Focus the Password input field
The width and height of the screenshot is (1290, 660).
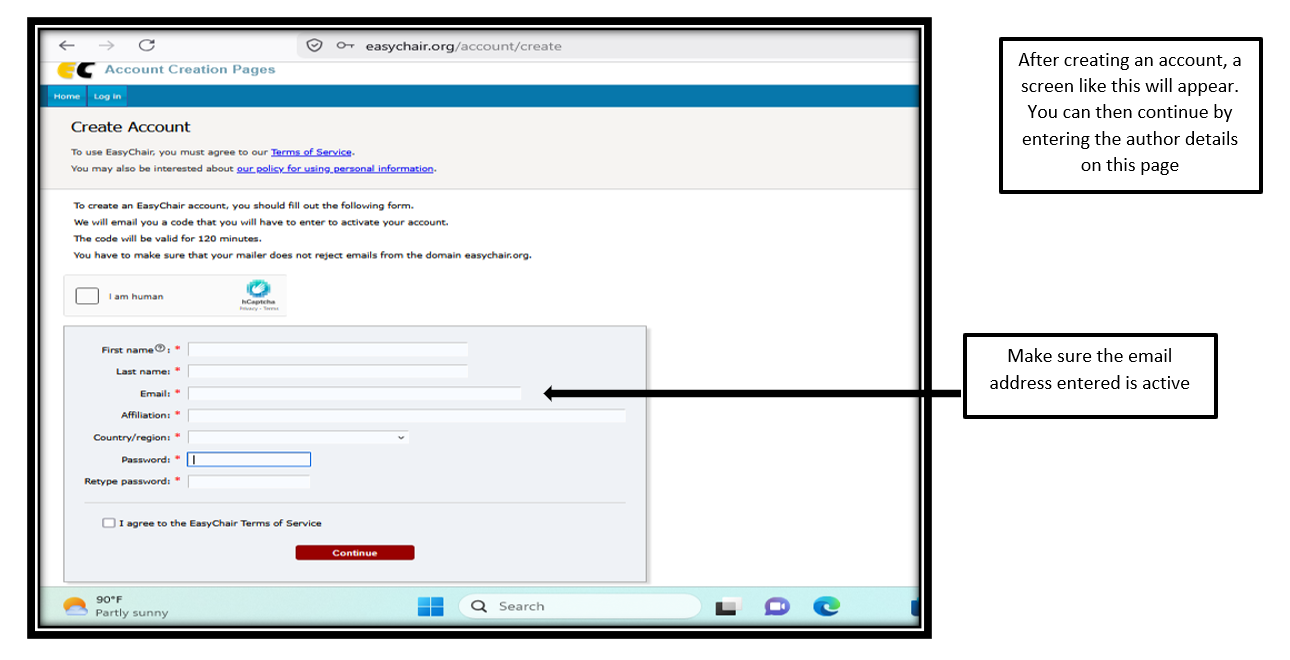tap(249, 459)
